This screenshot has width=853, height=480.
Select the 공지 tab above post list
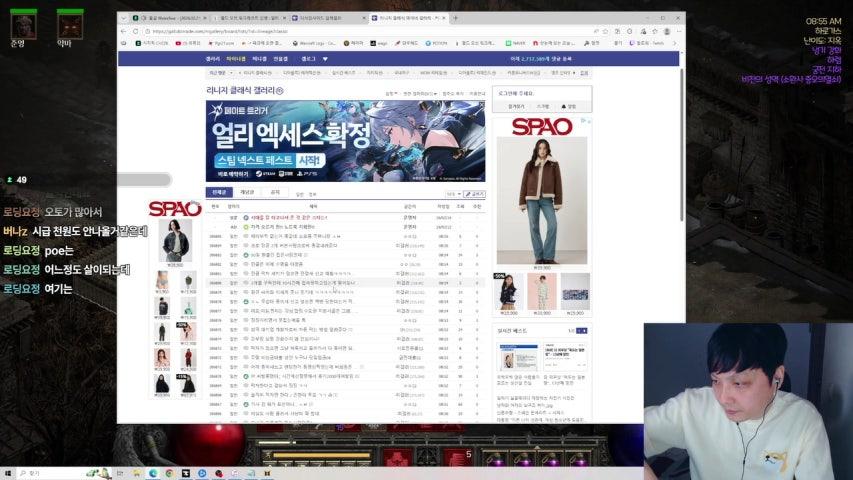[x=275, y=192]
